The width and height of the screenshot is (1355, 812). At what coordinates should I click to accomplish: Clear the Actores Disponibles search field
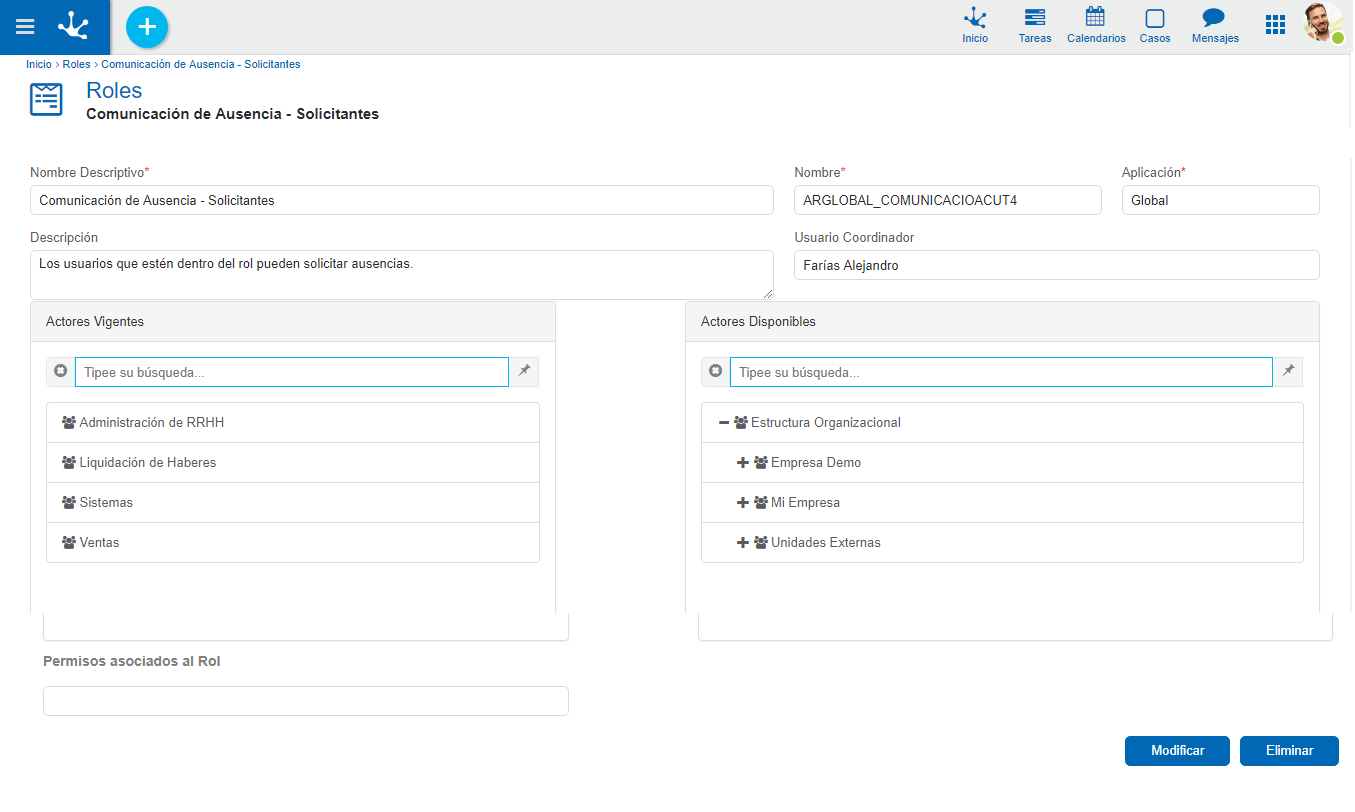[x=716, y=371]
